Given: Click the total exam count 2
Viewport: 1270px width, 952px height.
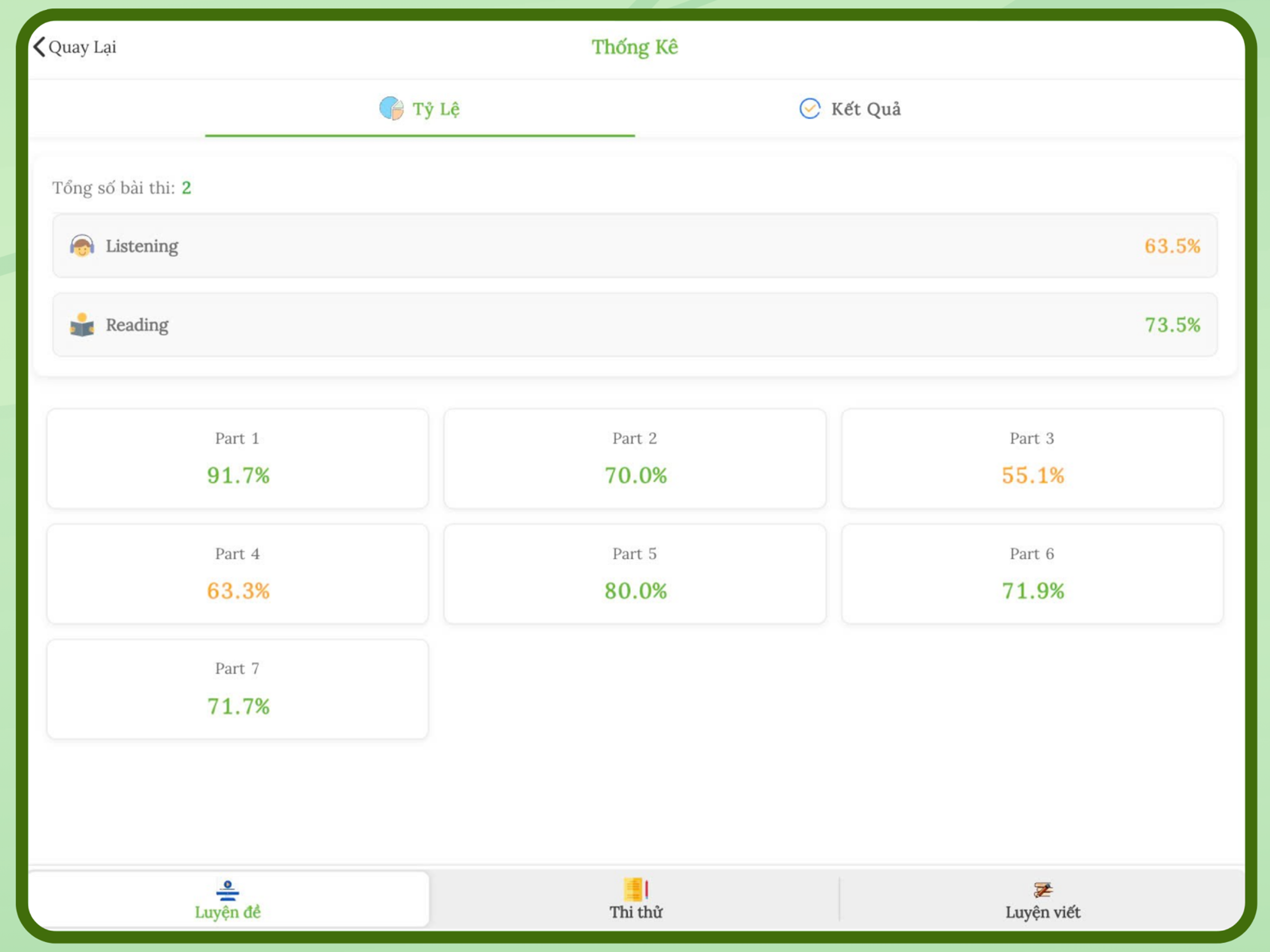Looking at the screenshot, I should 186,188.
